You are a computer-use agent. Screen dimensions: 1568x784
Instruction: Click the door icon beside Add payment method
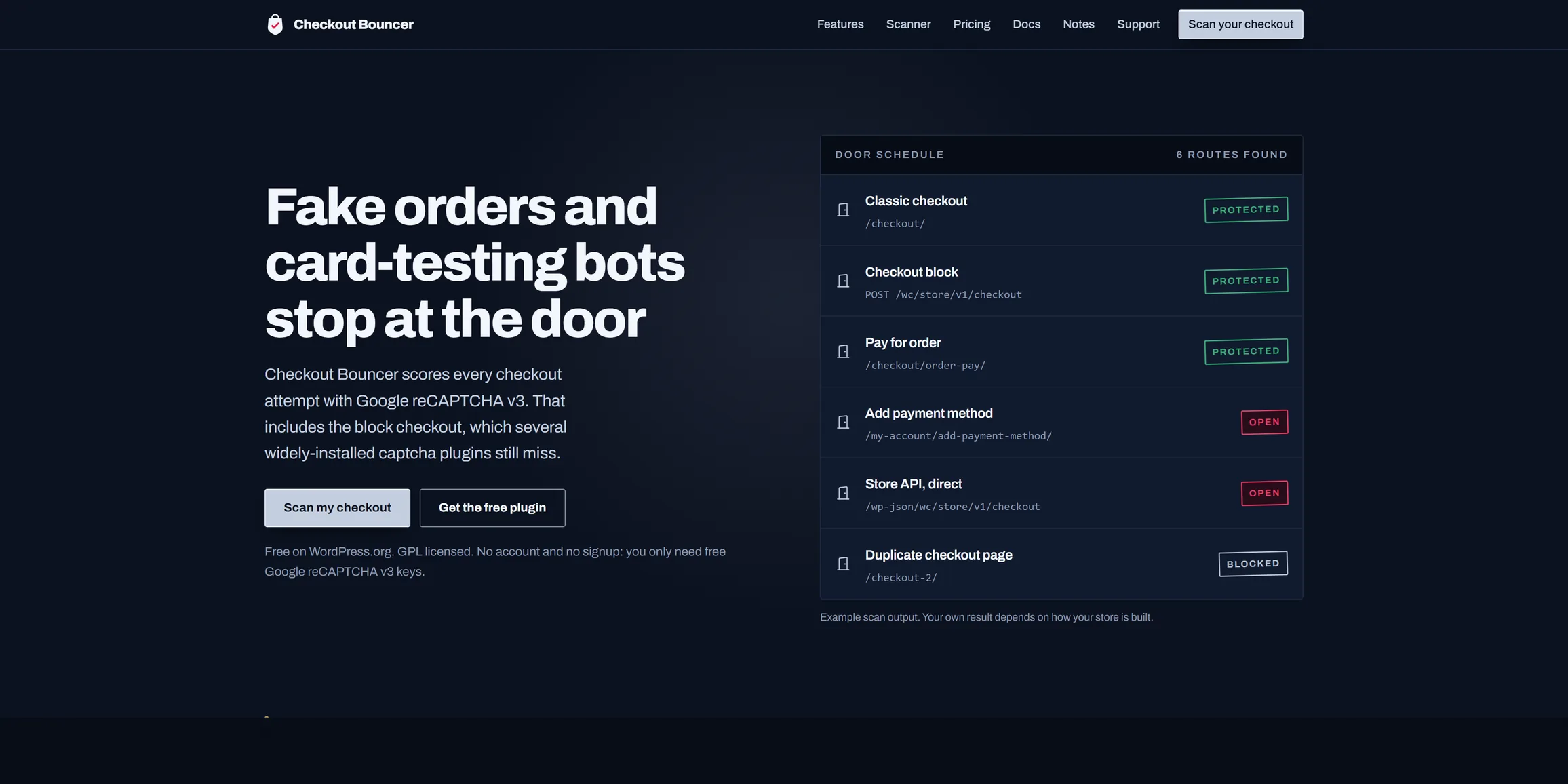[843, 423]
